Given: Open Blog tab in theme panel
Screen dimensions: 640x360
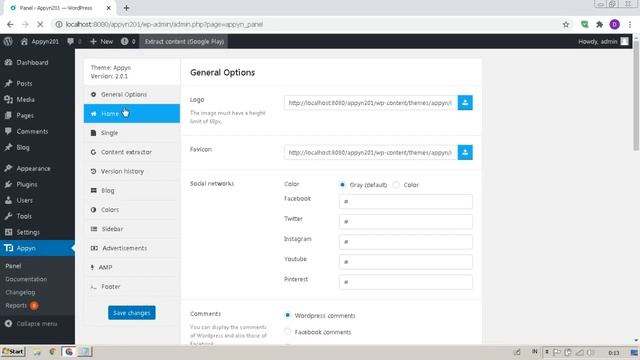Looking at the screenshot, I should point(132,190).
